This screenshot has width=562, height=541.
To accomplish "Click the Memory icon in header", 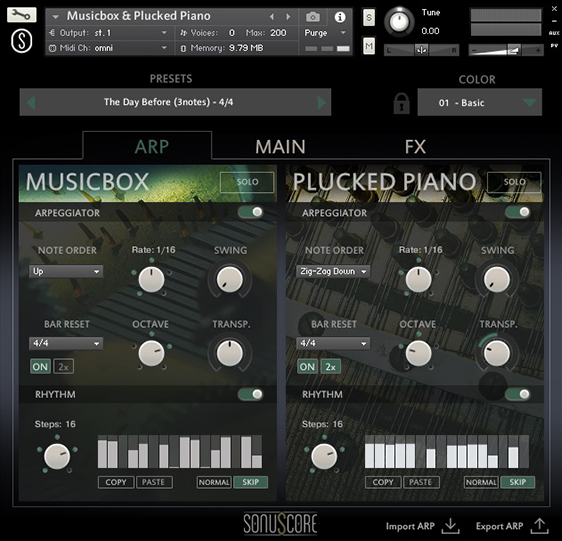I will (x=184, y=48).
